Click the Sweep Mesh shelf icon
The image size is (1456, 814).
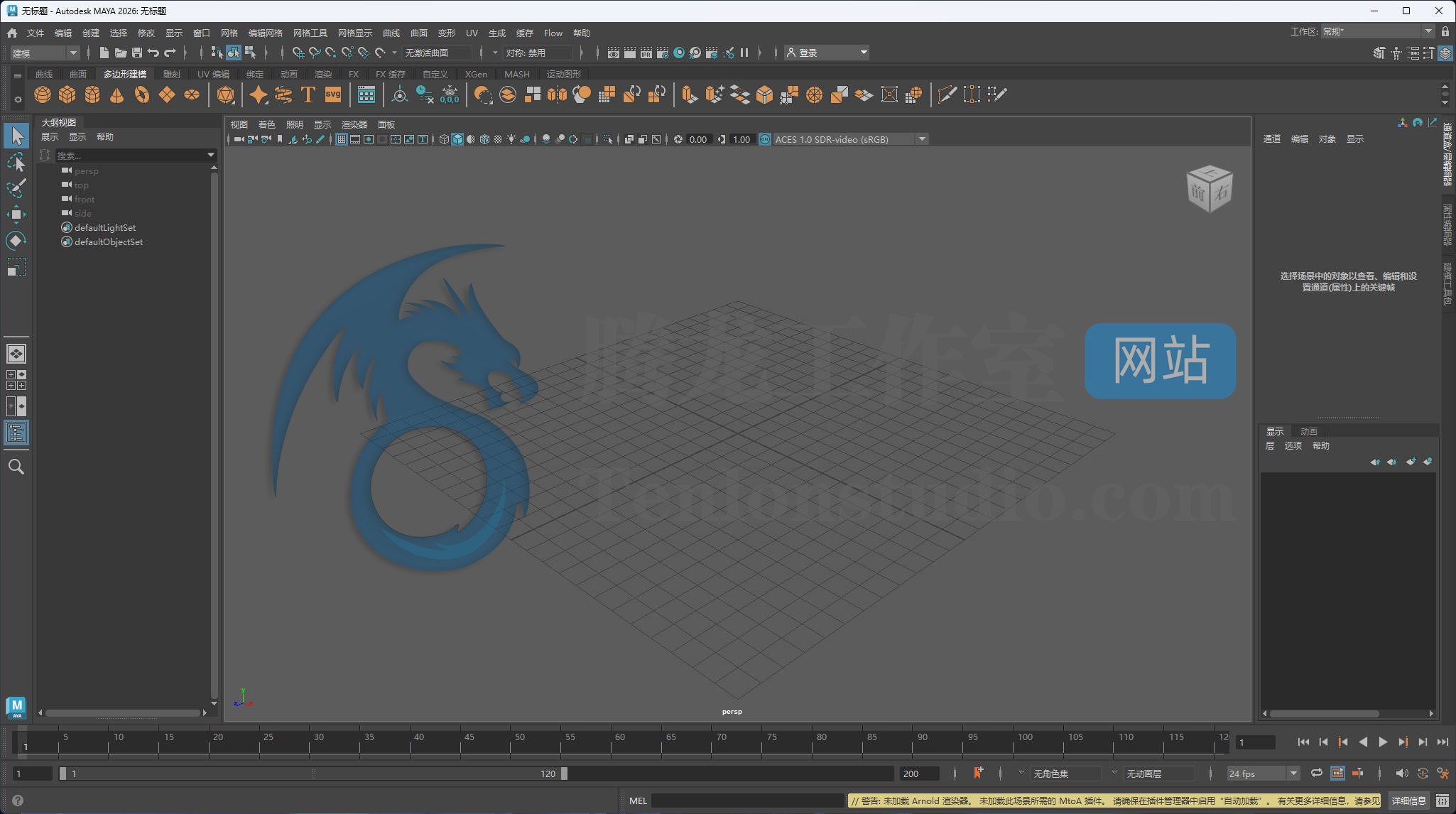283,94
